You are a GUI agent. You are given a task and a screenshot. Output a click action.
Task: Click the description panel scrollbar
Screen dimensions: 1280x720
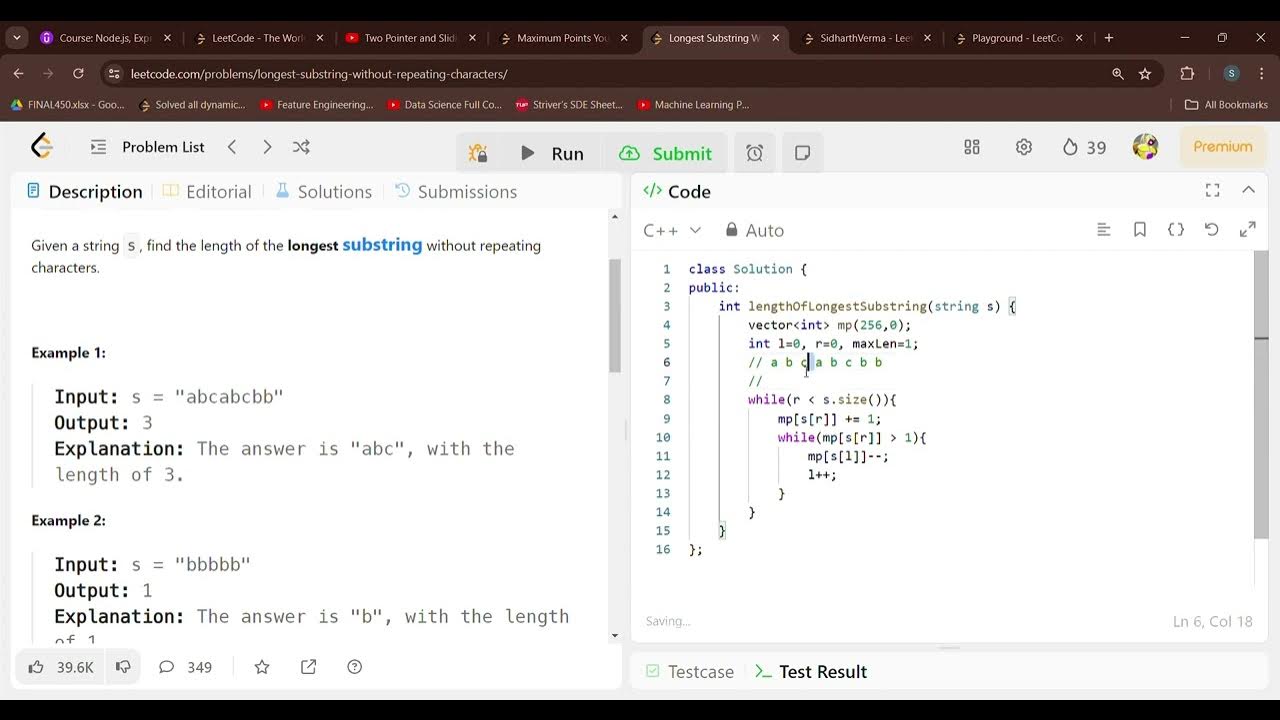615,315
